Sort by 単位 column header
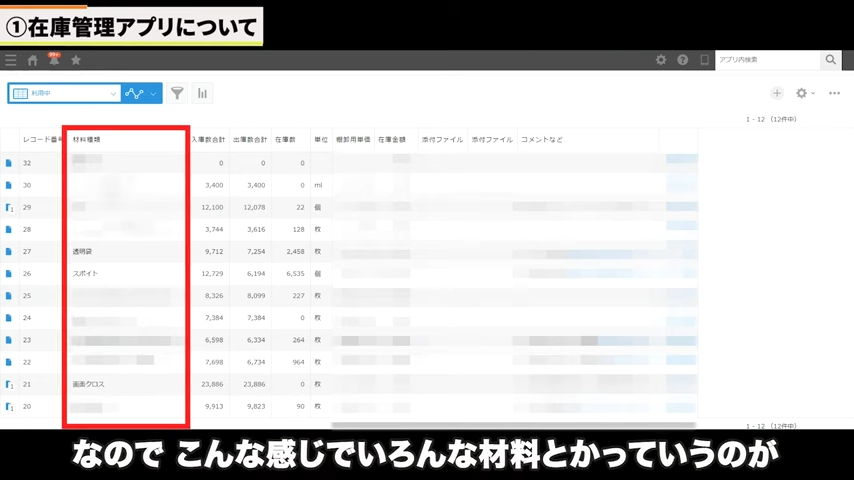Screen dimensions: 854x480 (x=321, y=139)
